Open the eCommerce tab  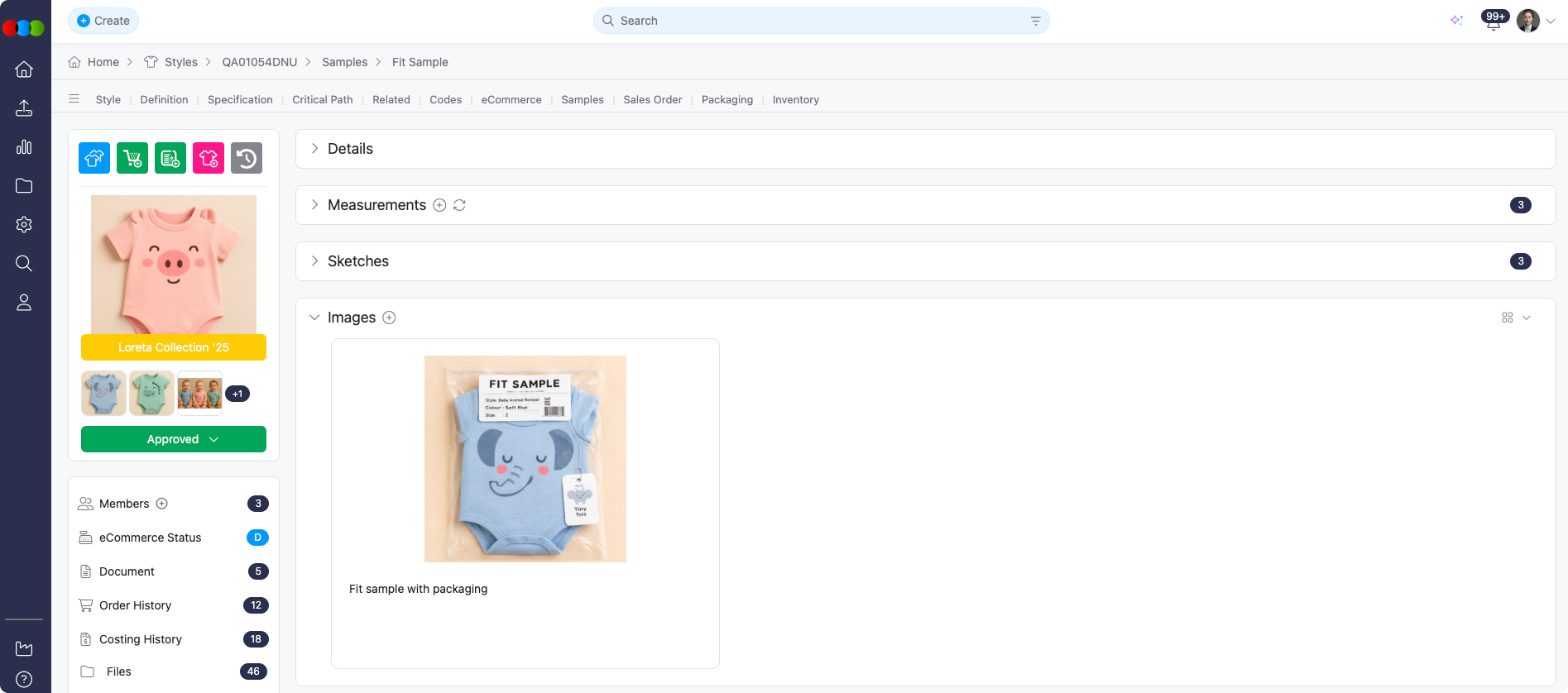[x=511, y=99]
